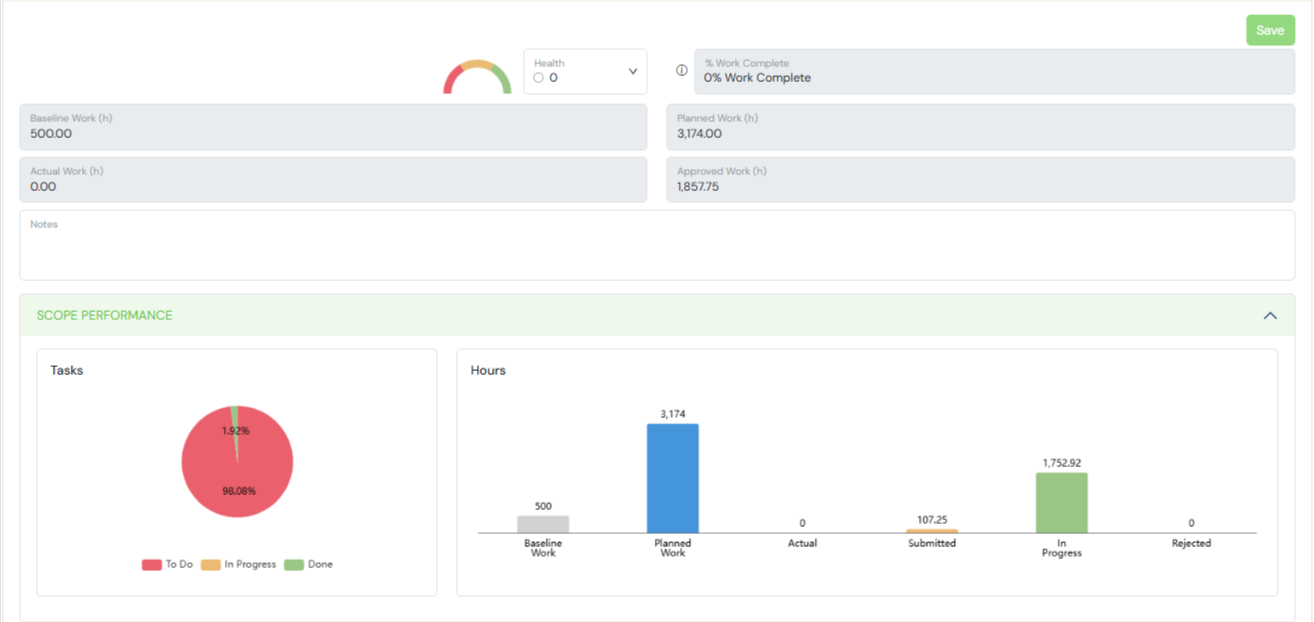Click the Baseline Work (h) field
1314x622 pixels.
click(x=333, y=127)
